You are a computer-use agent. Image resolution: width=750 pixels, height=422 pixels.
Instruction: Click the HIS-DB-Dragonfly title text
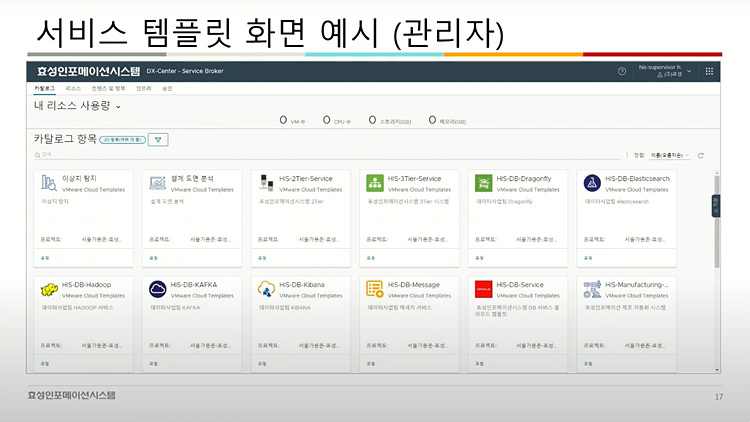coord(524,178)
